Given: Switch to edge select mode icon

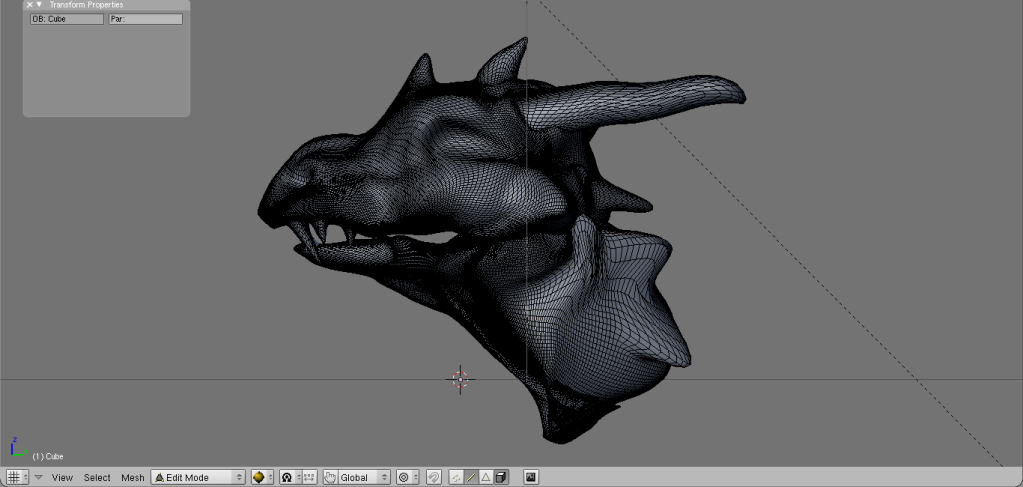Looking at the screenshot, I should tap(471, 477).
